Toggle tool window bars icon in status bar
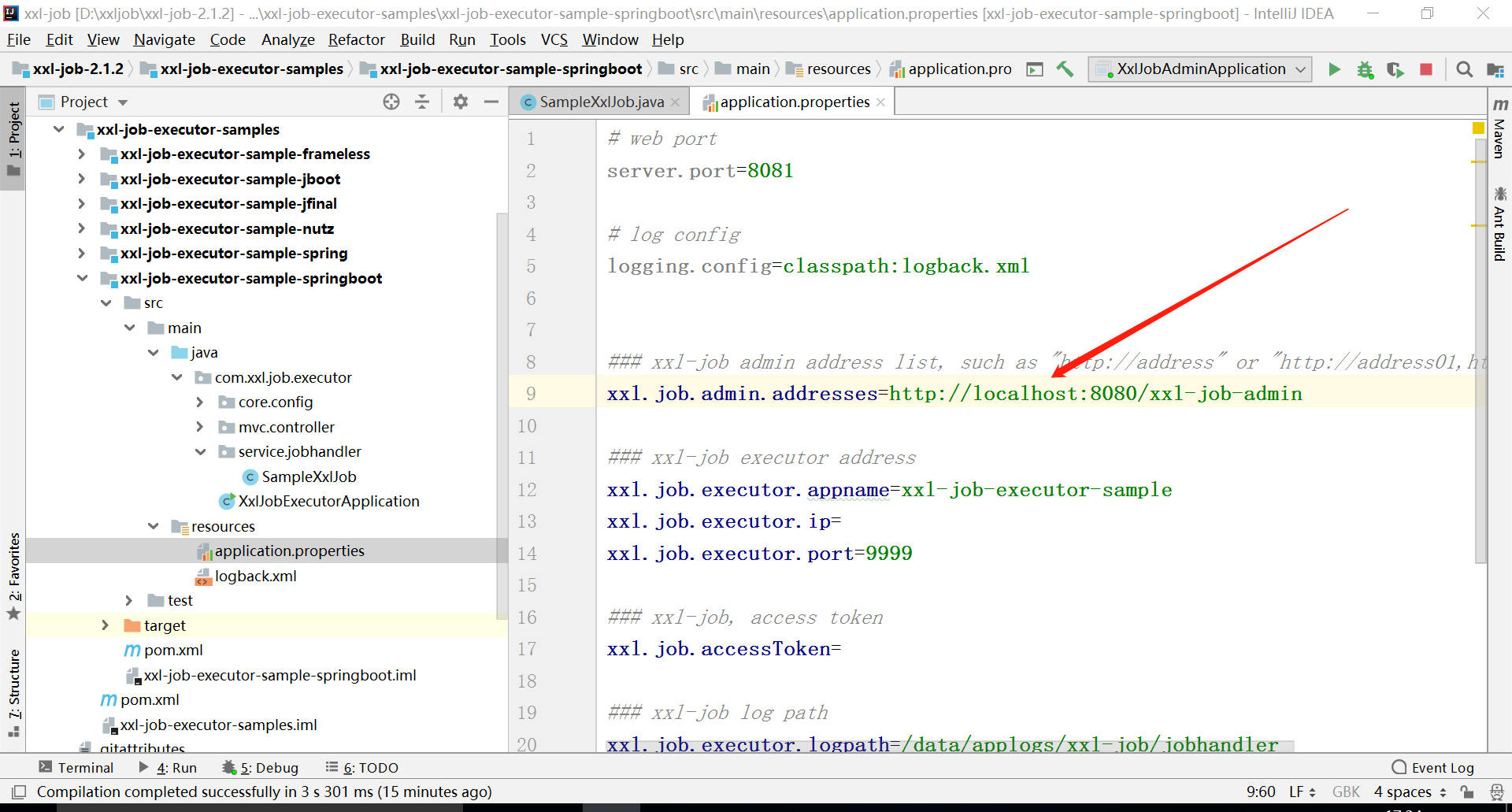 tap(19, 792)
